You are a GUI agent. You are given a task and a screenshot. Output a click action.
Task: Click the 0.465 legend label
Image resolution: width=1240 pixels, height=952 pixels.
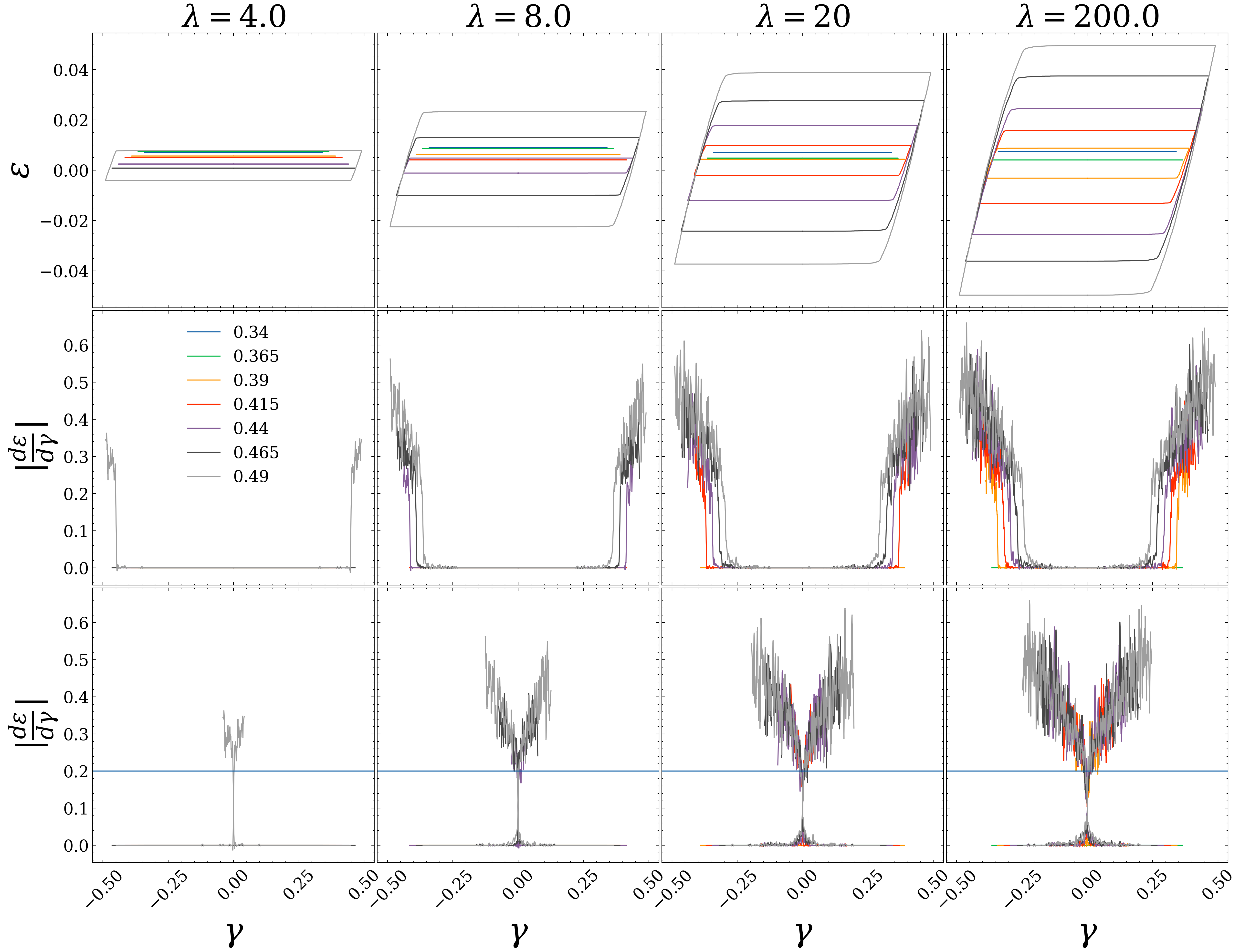click(256, 452)
